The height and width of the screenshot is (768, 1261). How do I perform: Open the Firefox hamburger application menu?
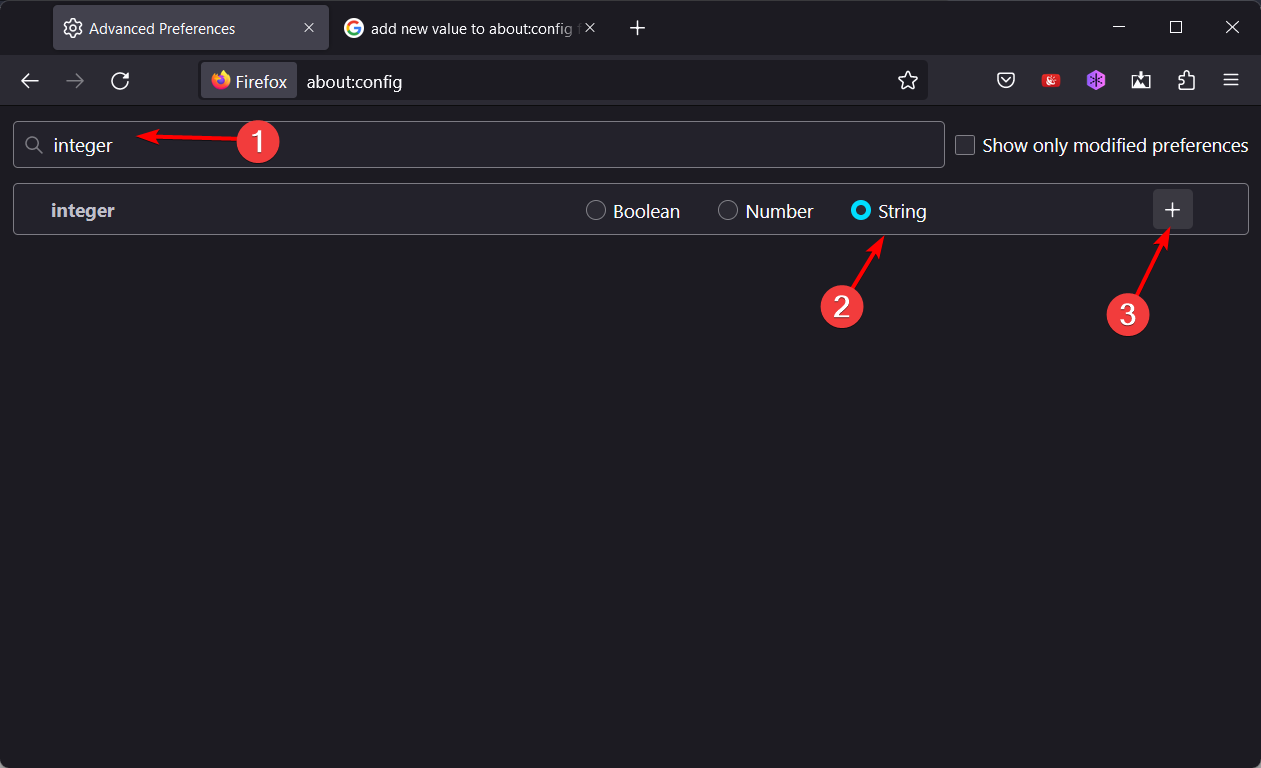pyautogui.click(x=1231, y=81)
